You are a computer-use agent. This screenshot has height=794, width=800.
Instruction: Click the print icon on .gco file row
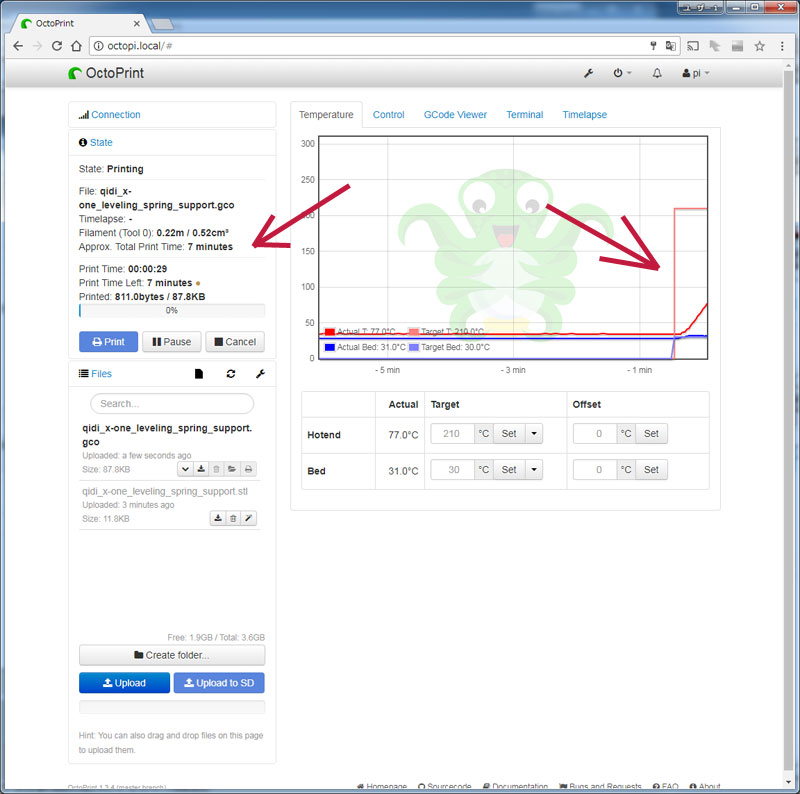pyautogui.click(x=248, y=469)
